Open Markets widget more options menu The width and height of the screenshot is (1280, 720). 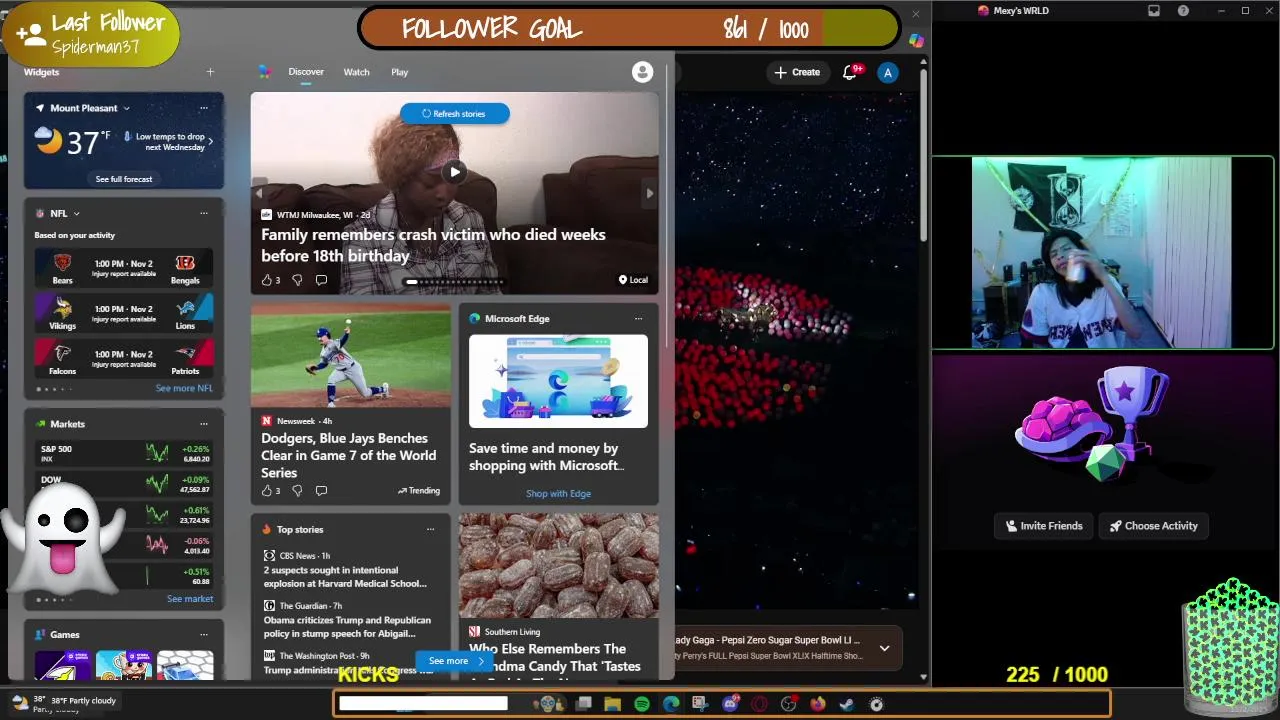point(204,424)
